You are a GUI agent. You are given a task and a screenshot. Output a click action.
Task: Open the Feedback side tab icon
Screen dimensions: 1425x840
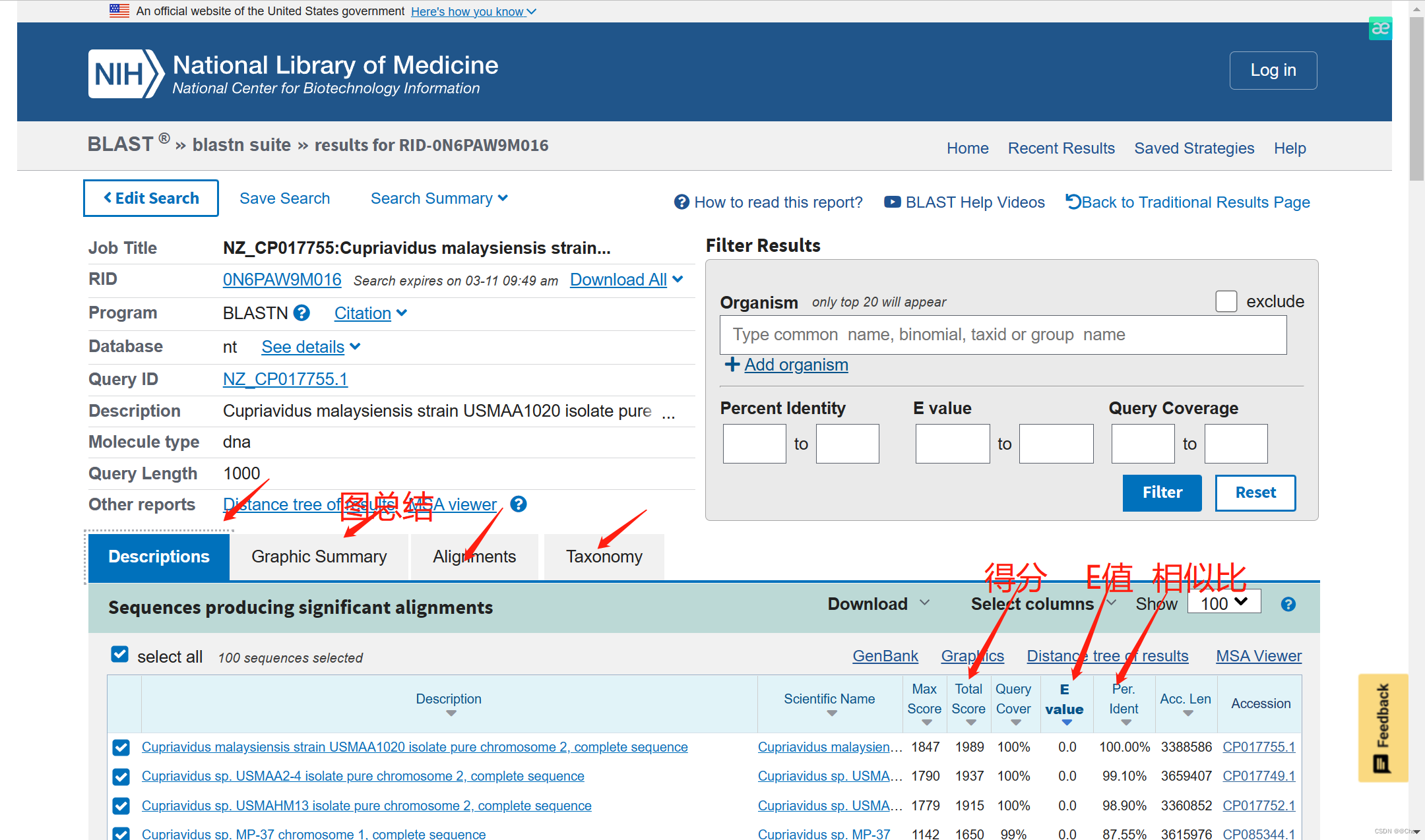(x=1383, y=727)
